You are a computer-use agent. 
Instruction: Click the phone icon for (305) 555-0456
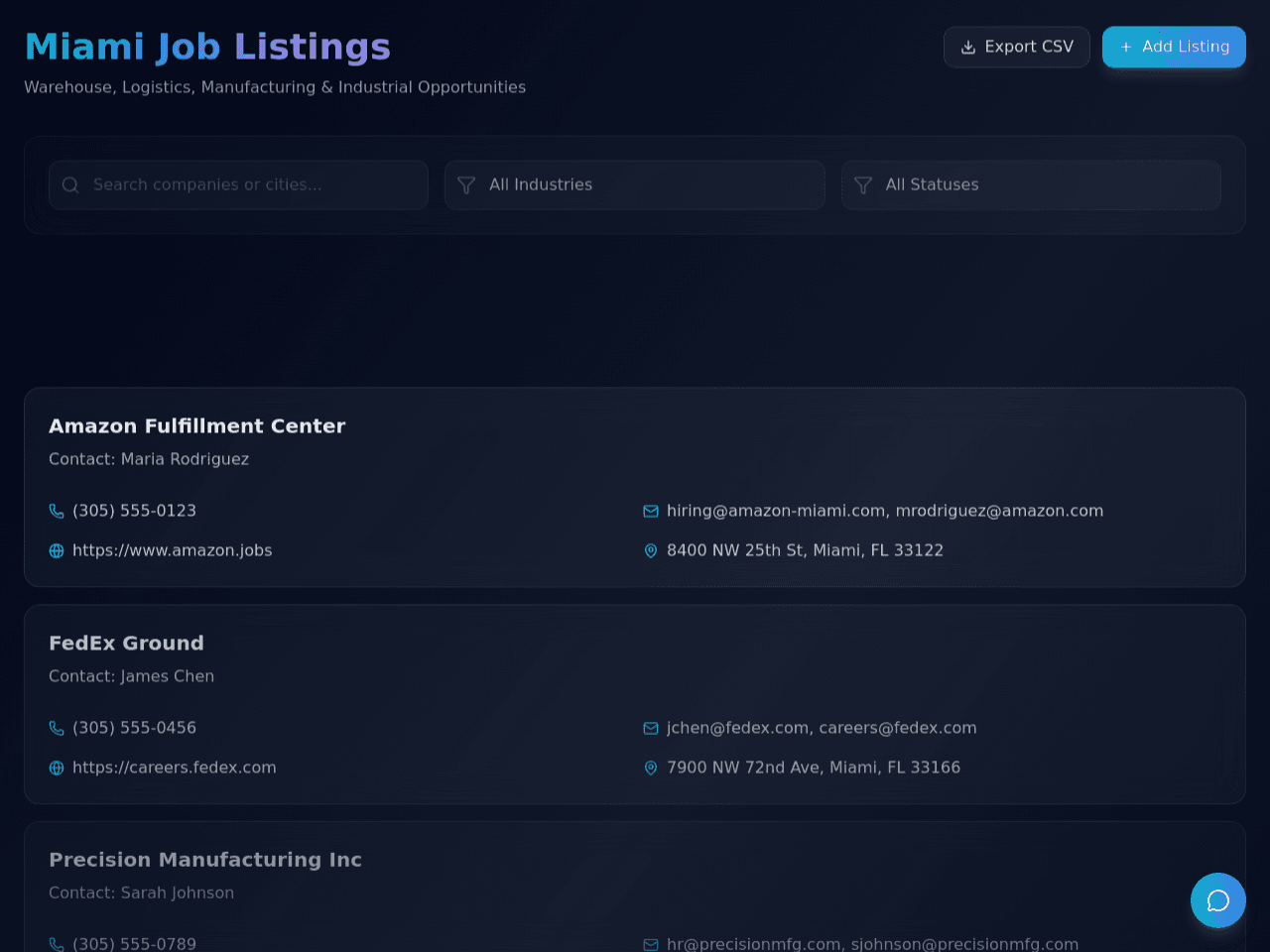tap(57, 728)
